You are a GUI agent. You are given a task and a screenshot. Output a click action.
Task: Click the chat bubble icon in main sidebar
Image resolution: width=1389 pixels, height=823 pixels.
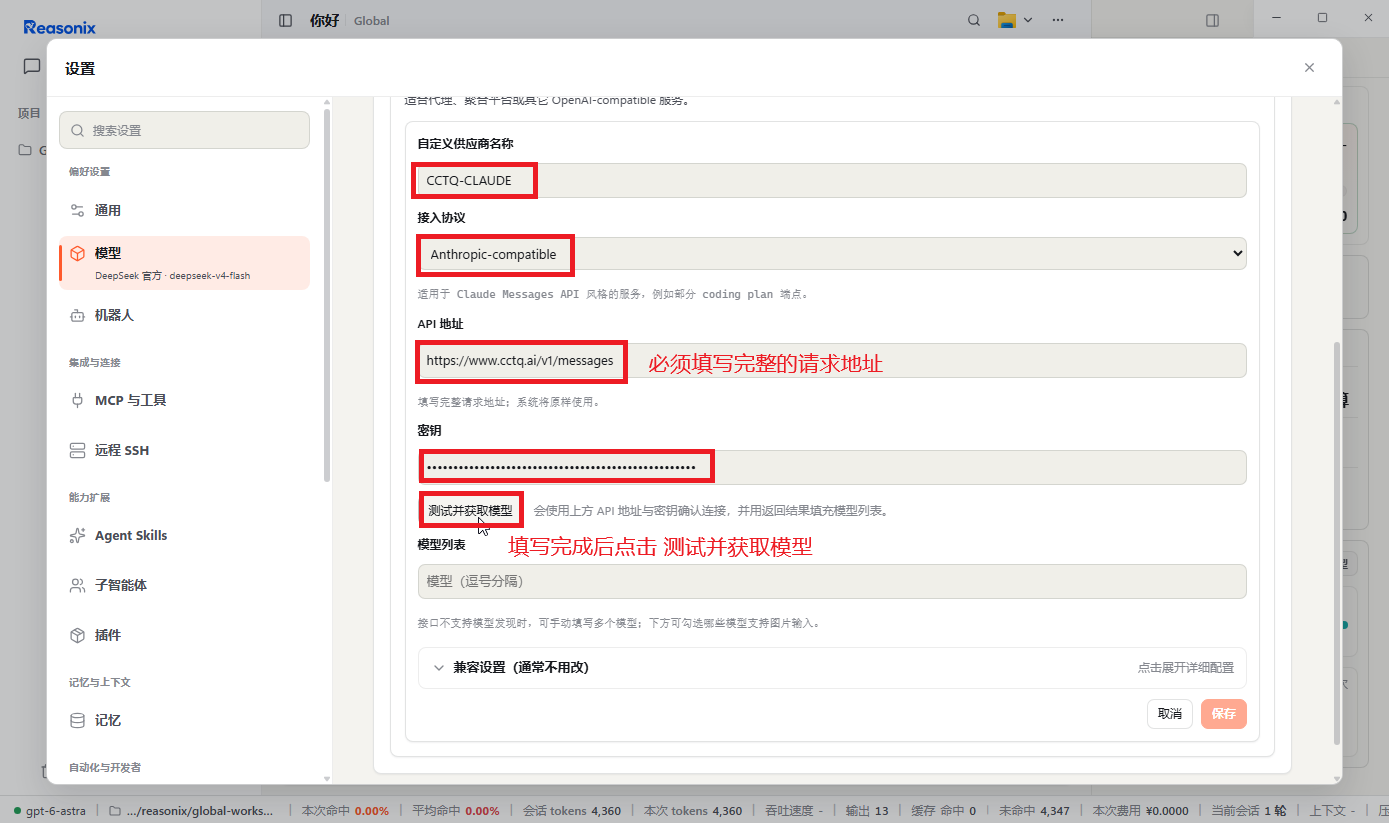tap(32, 66)
